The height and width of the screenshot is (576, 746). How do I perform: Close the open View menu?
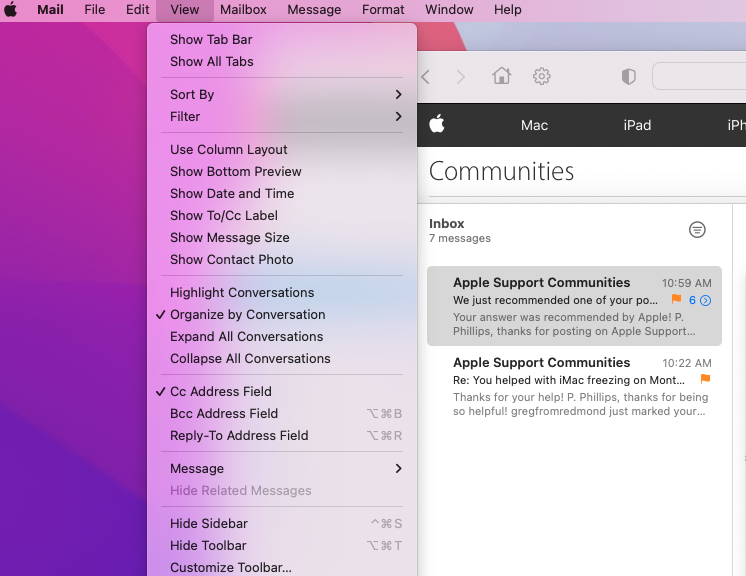[x=185, y=10]
